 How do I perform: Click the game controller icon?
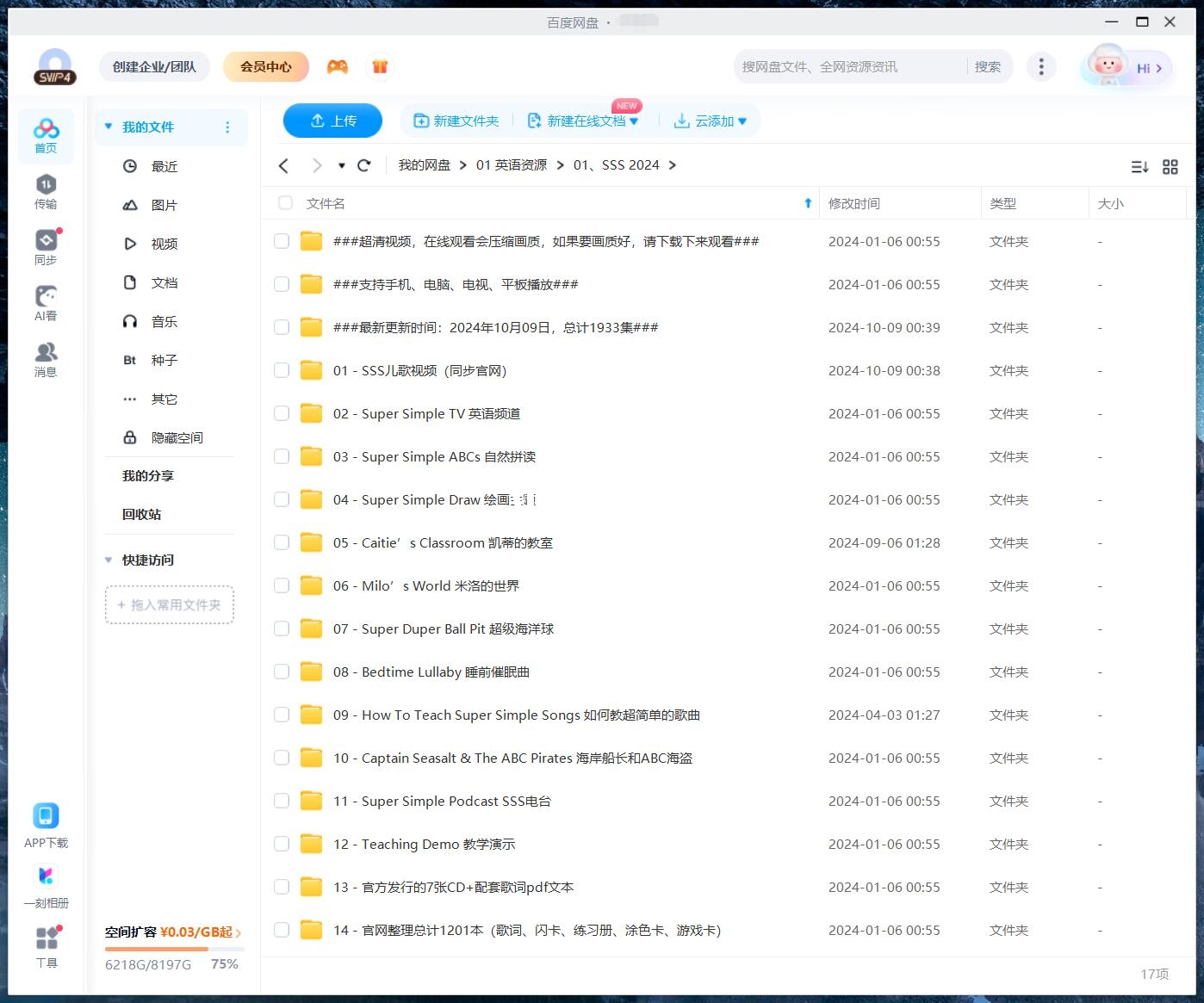pos(337,66)
